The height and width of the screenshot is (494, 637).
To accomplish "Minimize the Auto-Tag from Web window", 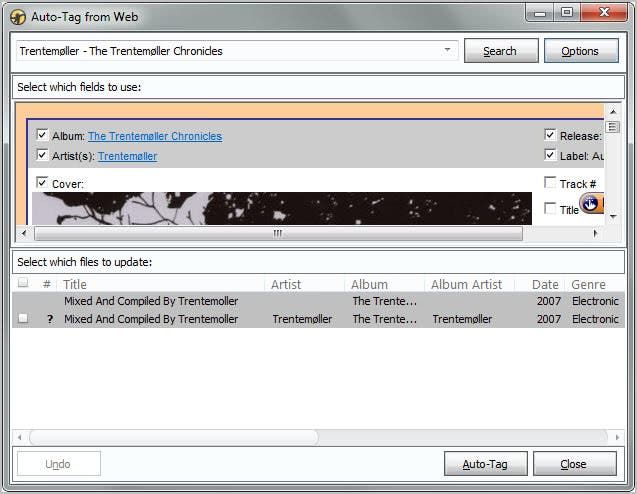I will (540, 13).
